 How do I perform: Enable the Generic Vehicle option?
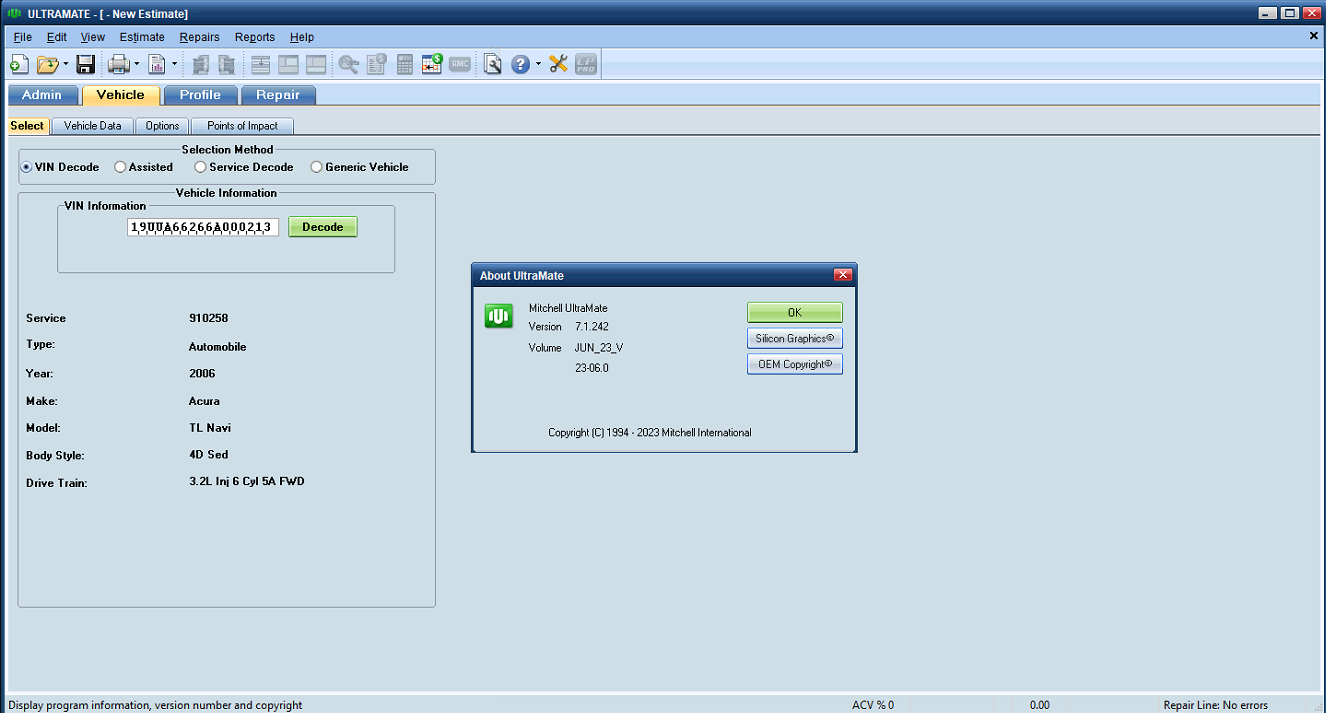tap(316, 167)
